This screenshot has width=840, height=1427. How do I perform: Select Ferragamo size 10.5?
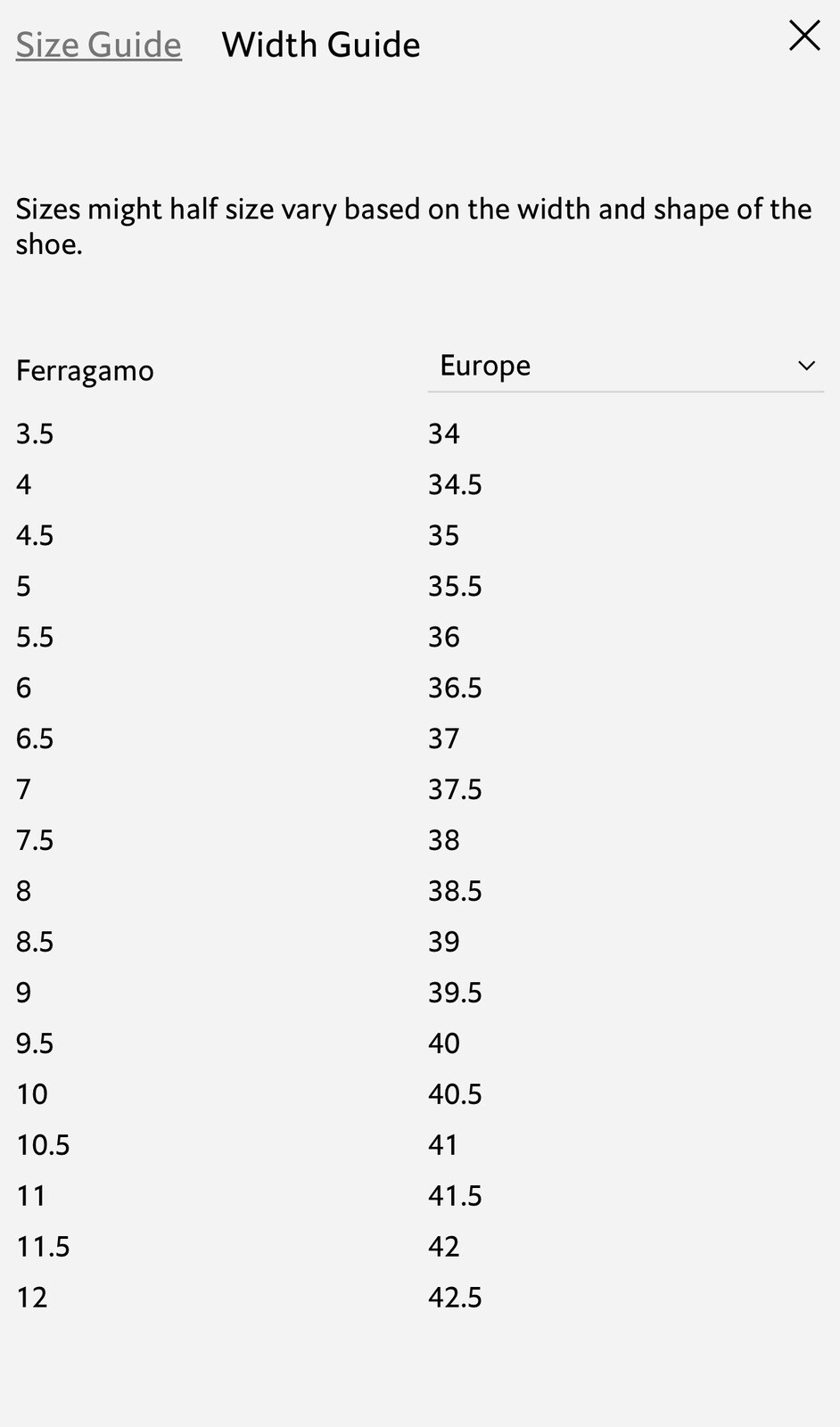tap(43, 1145)
